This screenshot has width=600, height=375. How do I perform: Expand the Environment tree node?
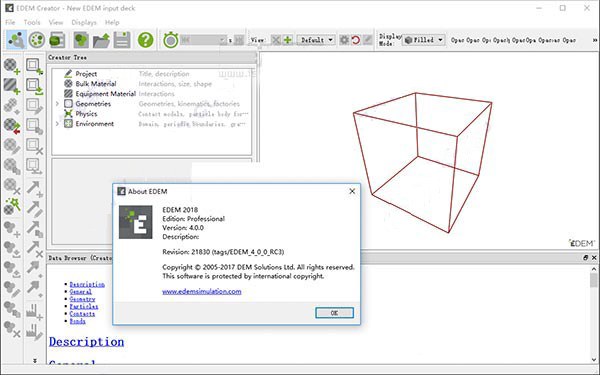click(x=57, y=124)
